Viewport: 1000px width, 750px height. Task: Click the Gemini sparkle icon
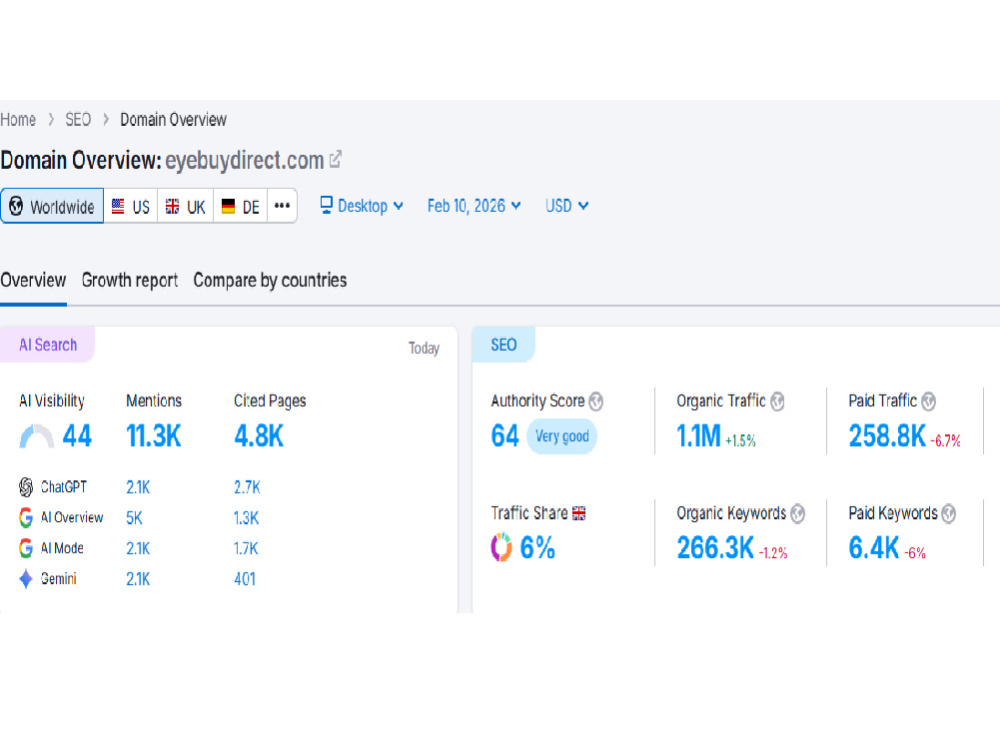[26, 579]
